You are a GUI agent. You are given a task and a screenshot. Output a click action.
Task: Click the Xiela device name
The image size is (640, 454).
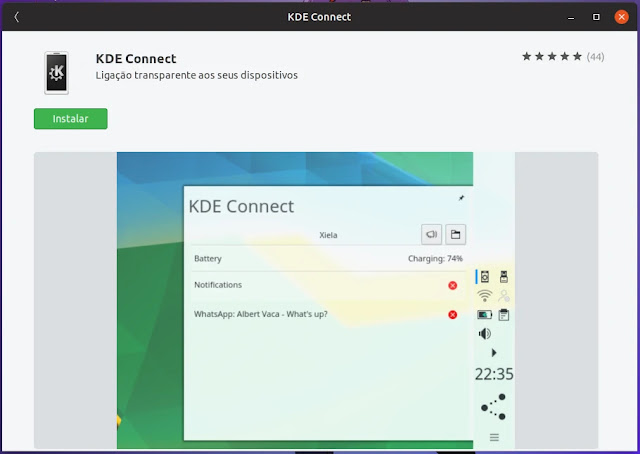tap(328, 235)
